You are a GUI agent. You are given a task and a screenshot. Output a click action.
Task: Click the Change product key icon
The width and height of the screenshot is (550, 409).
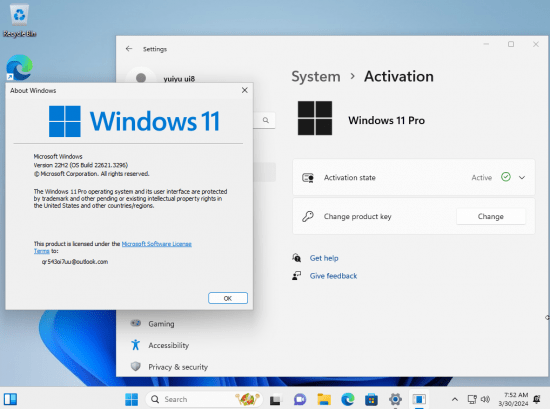(x=308, y=216)
